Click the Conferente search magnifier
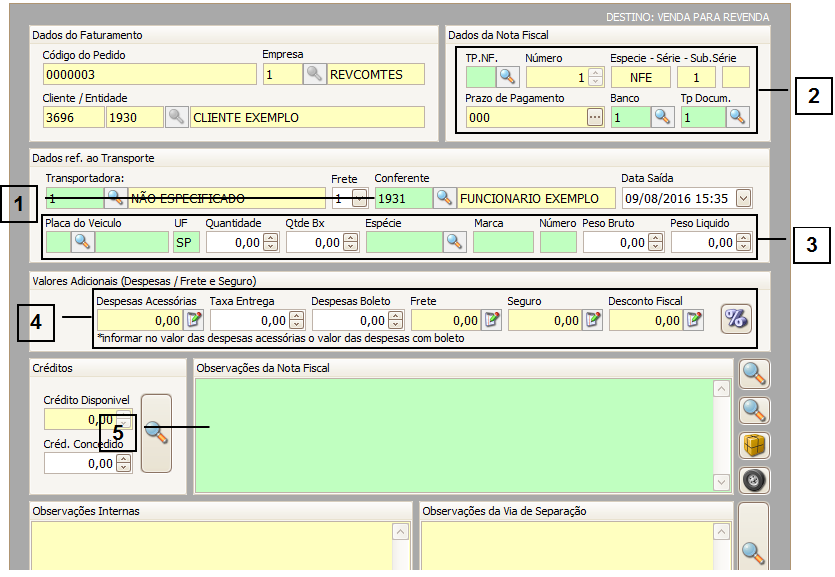Image resolution: width=835 pixels, height=577 pixels. [444, 198]
